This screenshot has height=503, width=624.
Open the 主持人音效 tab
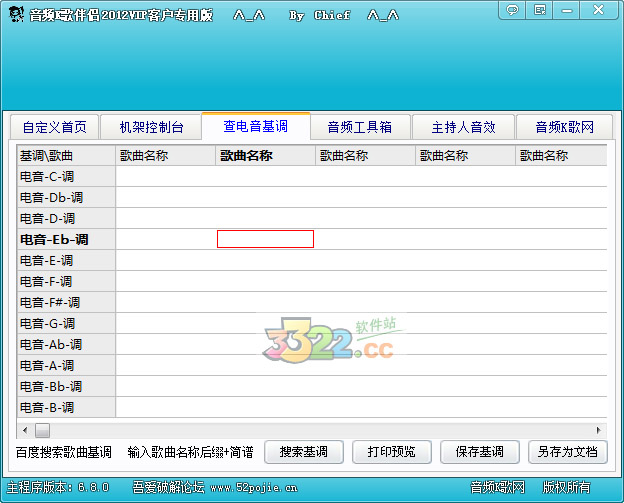[464, 127]
